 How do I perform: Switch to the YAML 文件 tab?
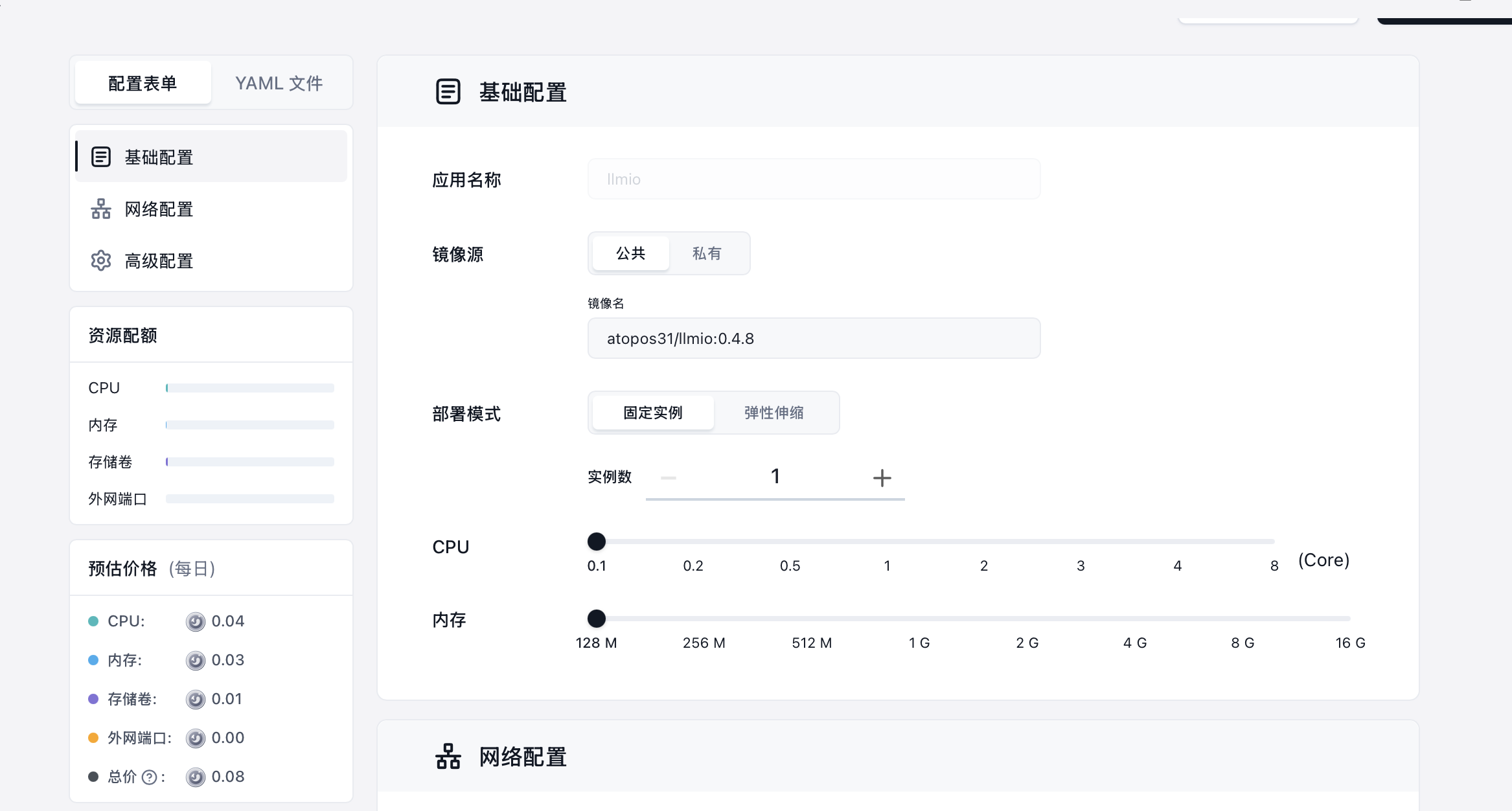279,83
